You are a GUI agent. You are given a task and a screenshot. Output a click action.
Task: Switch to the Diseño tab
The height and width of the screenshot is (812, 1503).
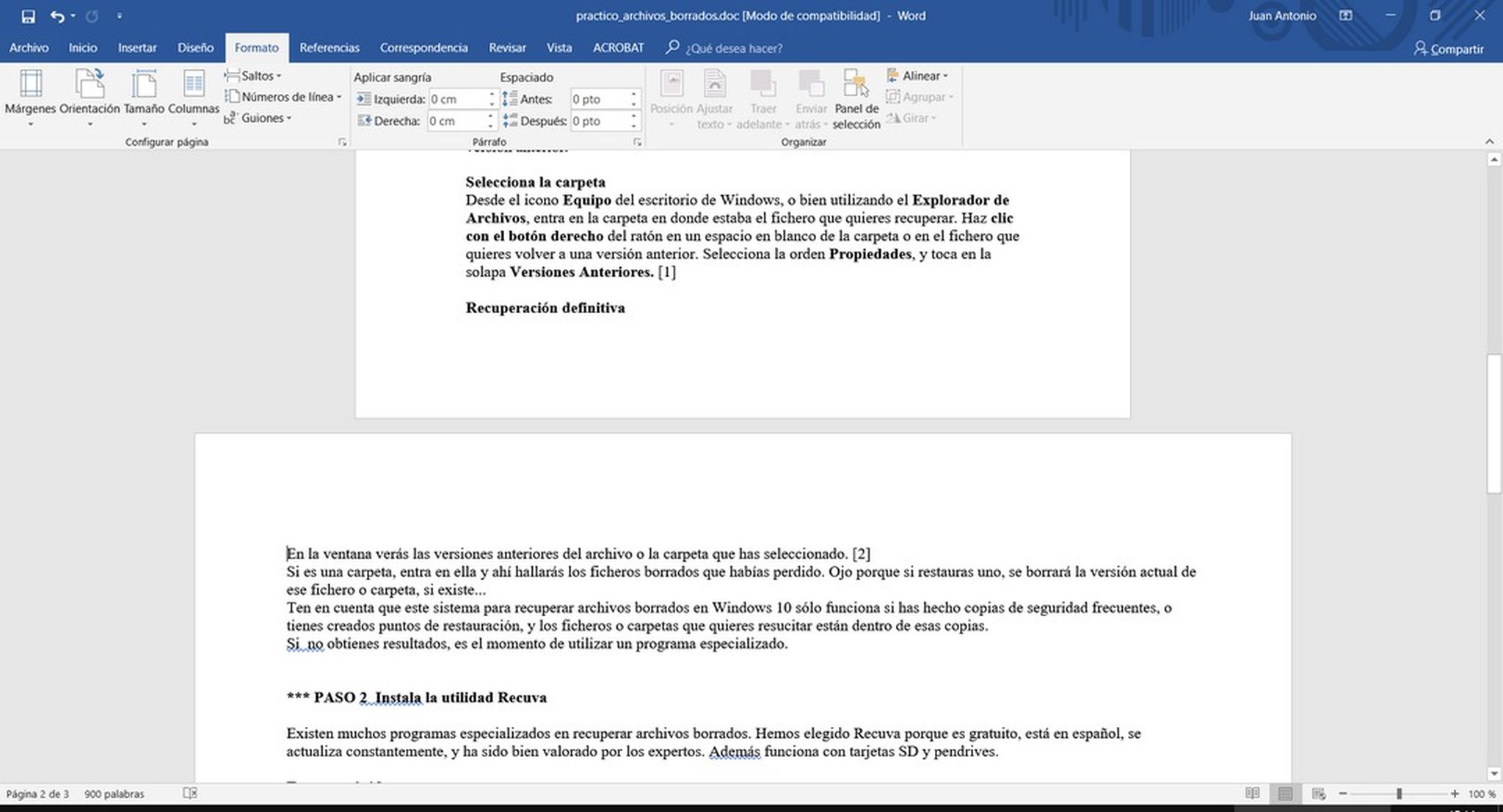tap(195, 48)
